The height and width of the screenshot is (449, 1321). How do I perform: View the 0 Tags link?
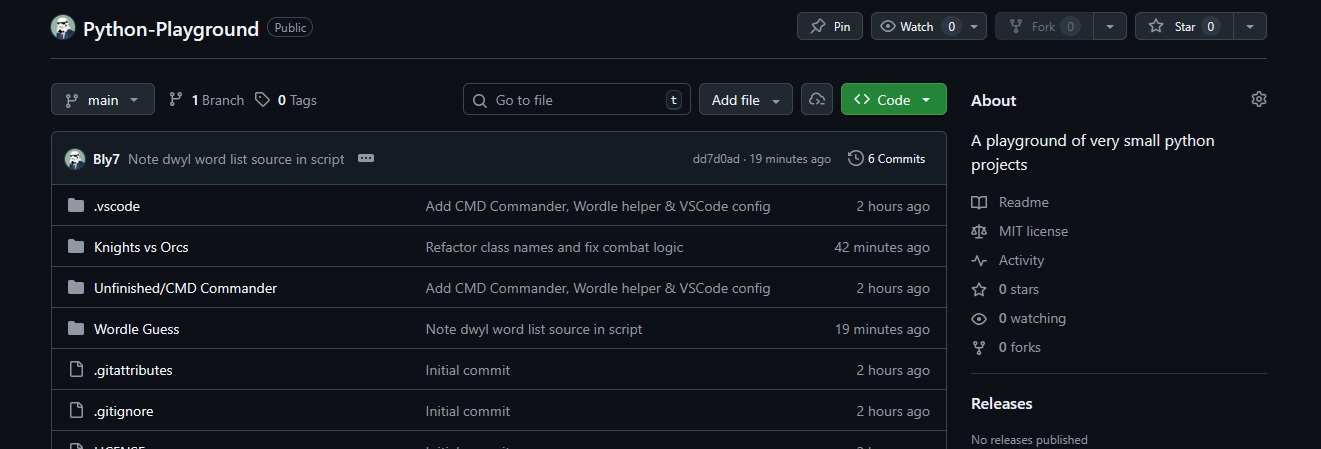pyautogui.click(x=286, y=100)
